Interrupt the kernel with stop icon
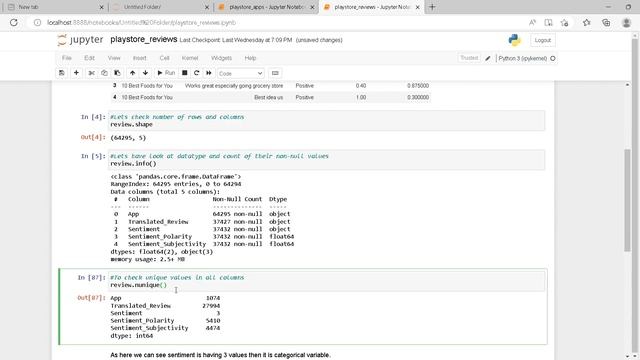Screen dimensions: 640x360 point(184,73)
